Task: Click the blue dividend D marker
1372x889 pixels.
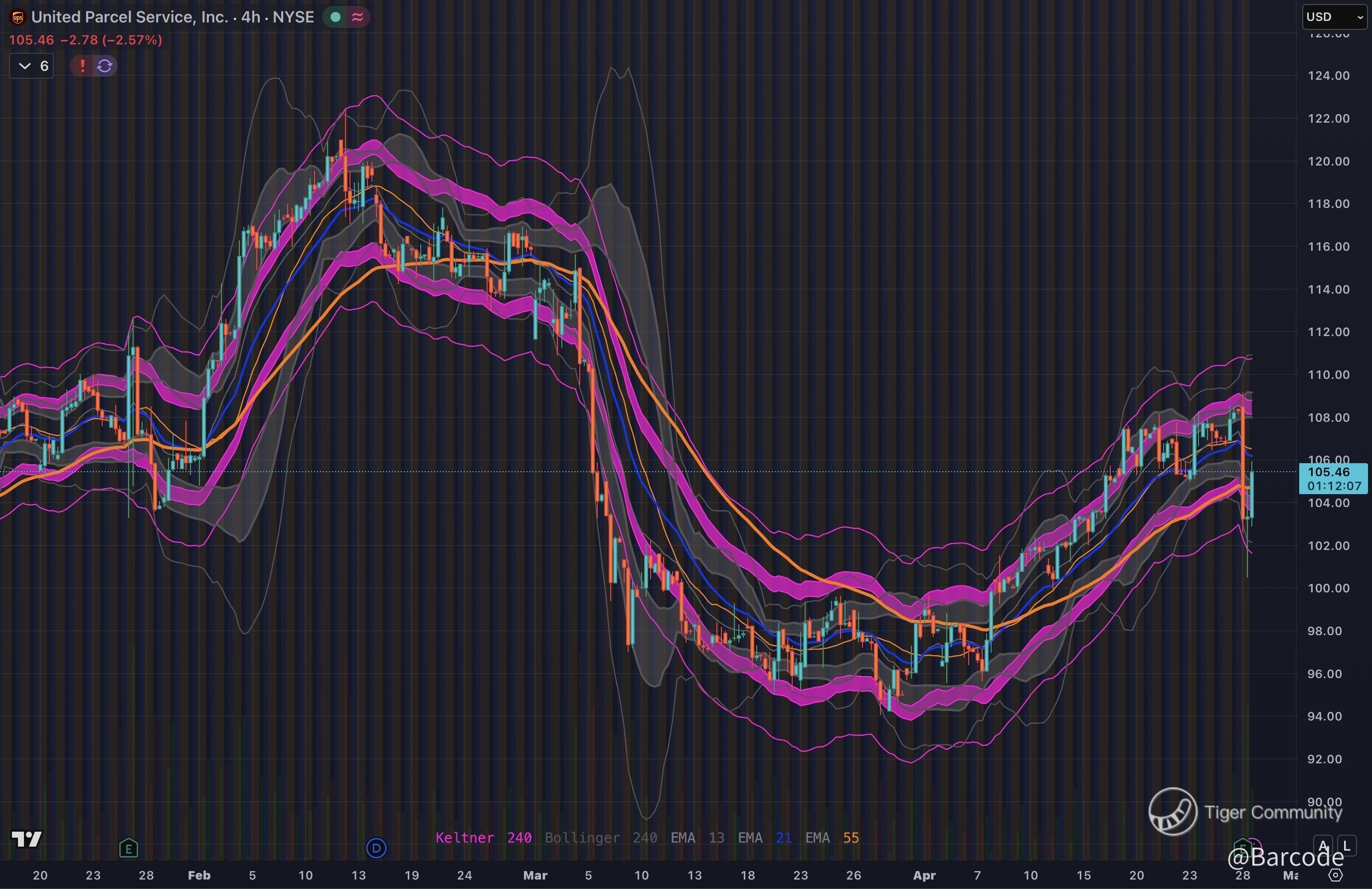Action: coord(376,848)
